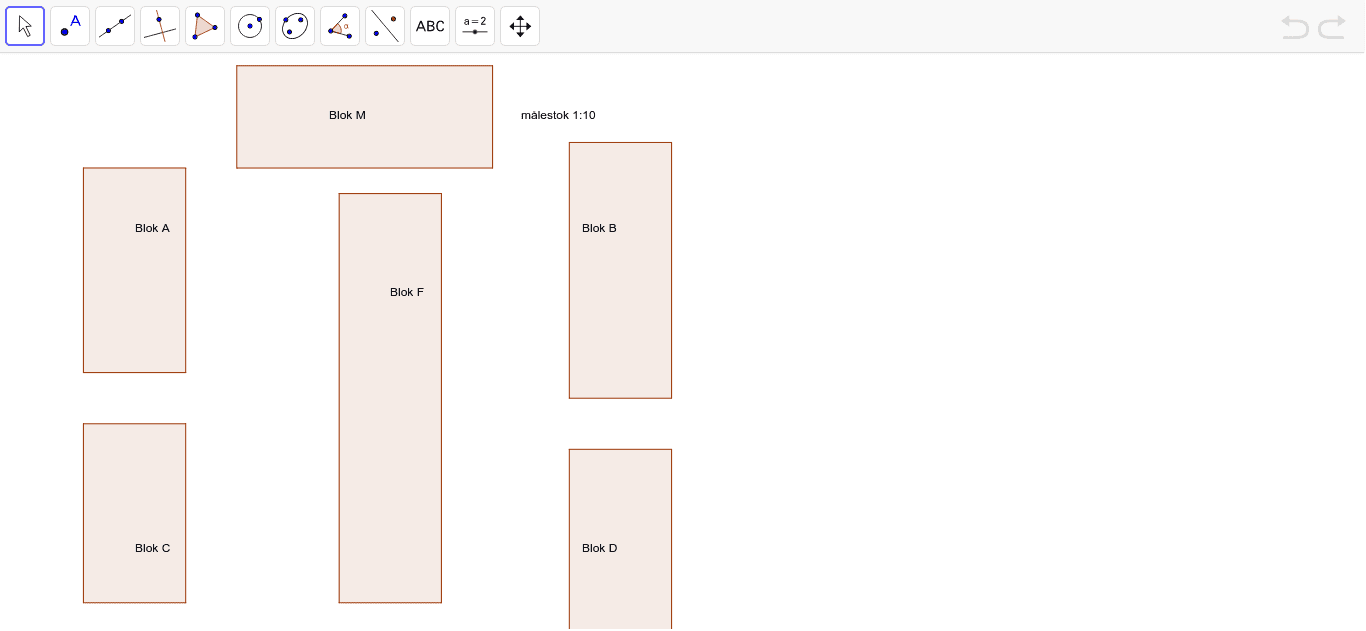
Task: Click the 'målestok 1:10' text
Action: 558,115
